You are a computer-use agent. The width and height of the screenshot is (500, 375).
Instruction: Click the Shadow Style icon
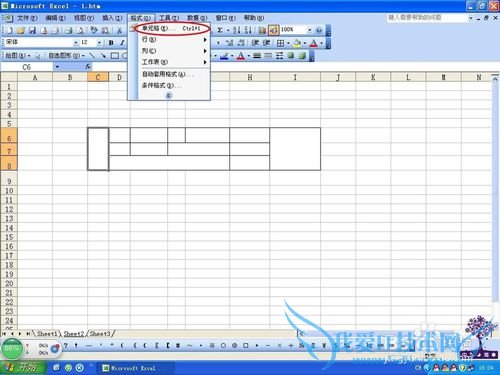click(291, 56)
